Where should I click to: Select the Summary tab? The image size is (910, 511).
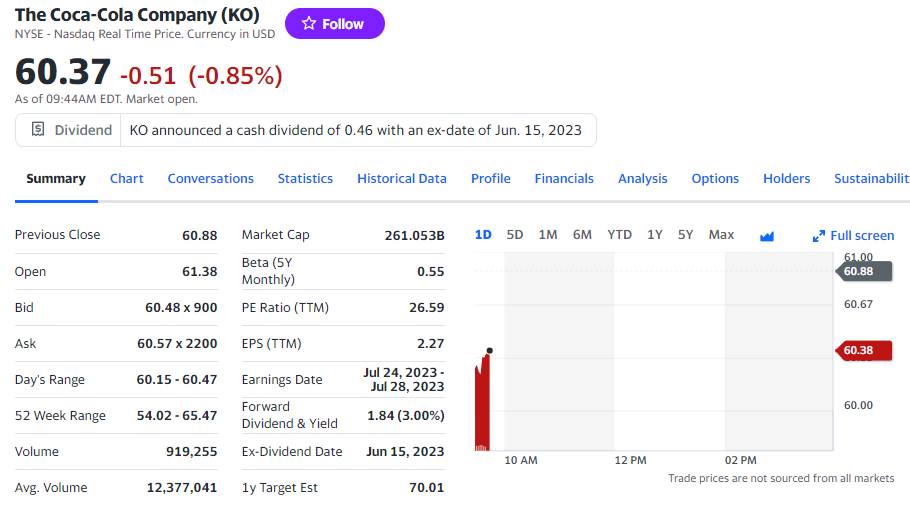[x=56, y=179]
